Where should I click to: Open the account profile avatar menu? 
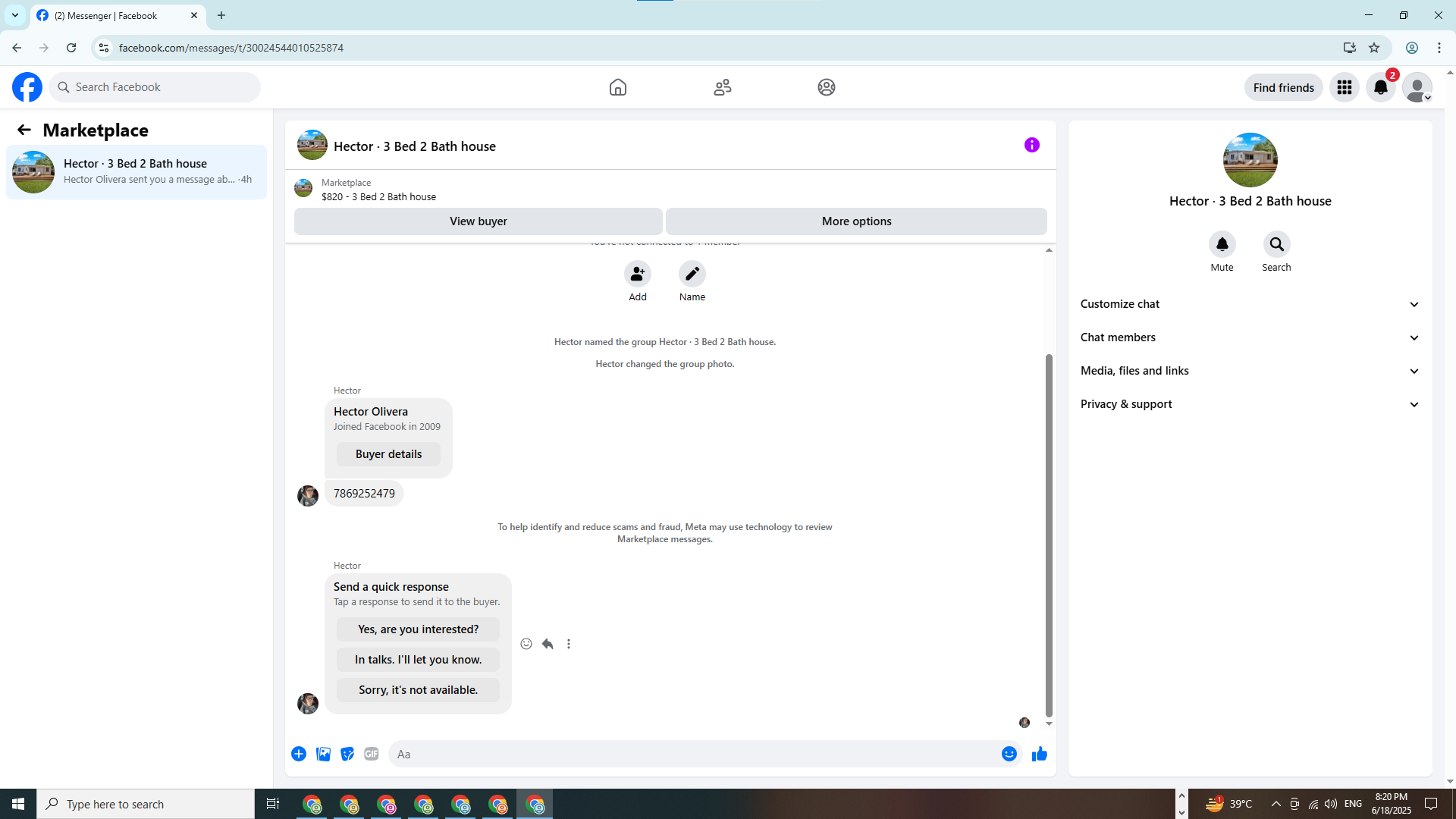coord(1417,87)
